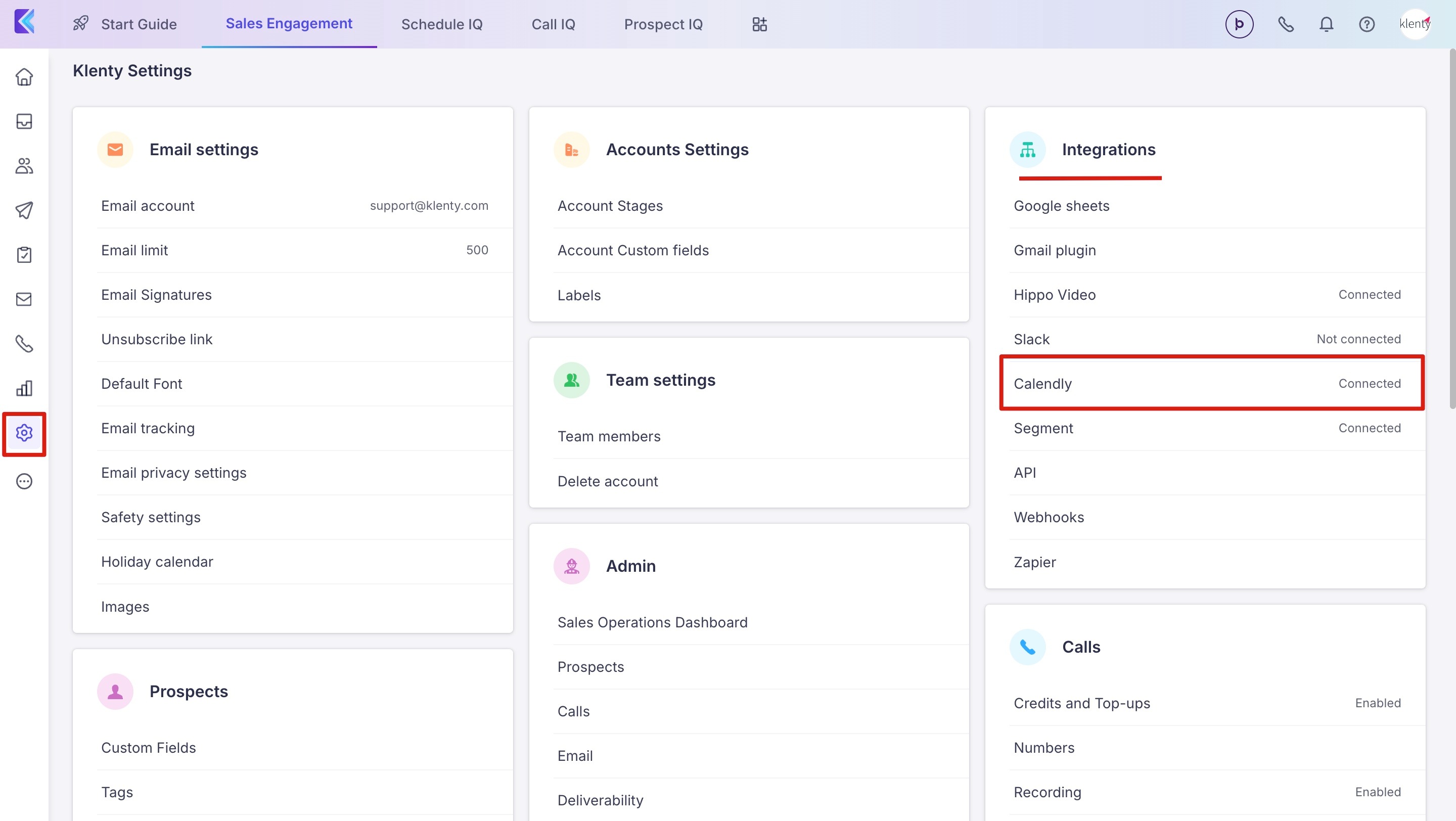Image resolution: width=1456 pixels, height=821 pixels.
Task: Open Cadences paper plane sidebar icon
Action: (x=24, y=210)
